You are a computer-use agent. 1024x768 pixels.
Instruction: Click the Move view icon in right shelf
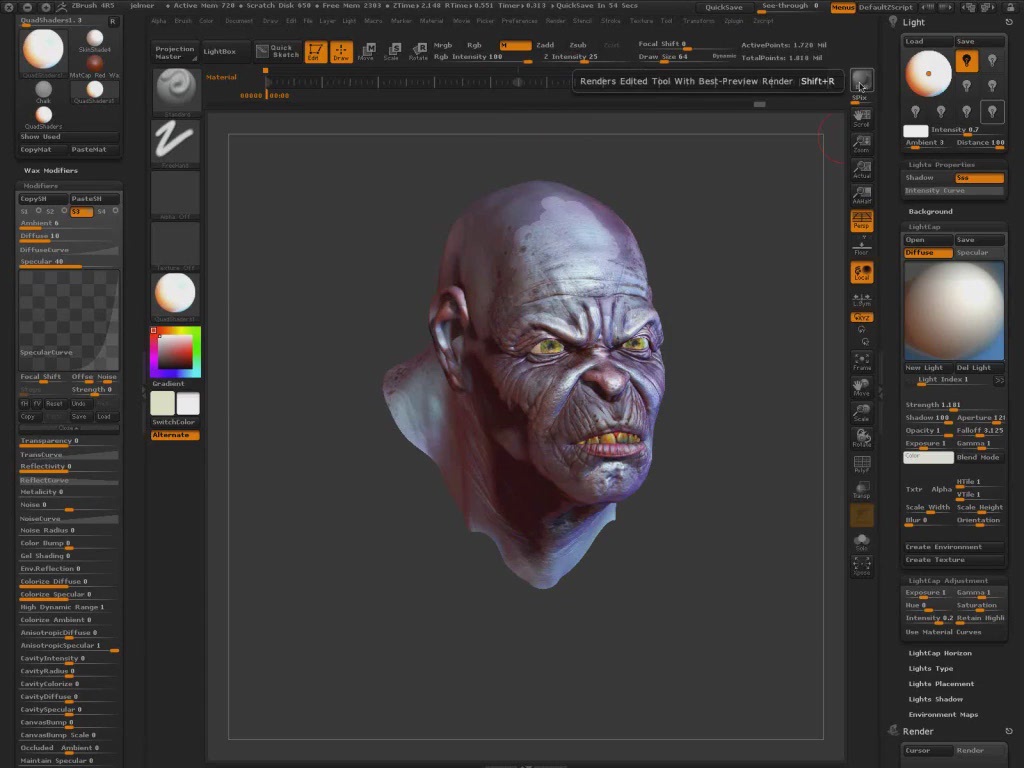pyautogui.click(x=861, y=387)
